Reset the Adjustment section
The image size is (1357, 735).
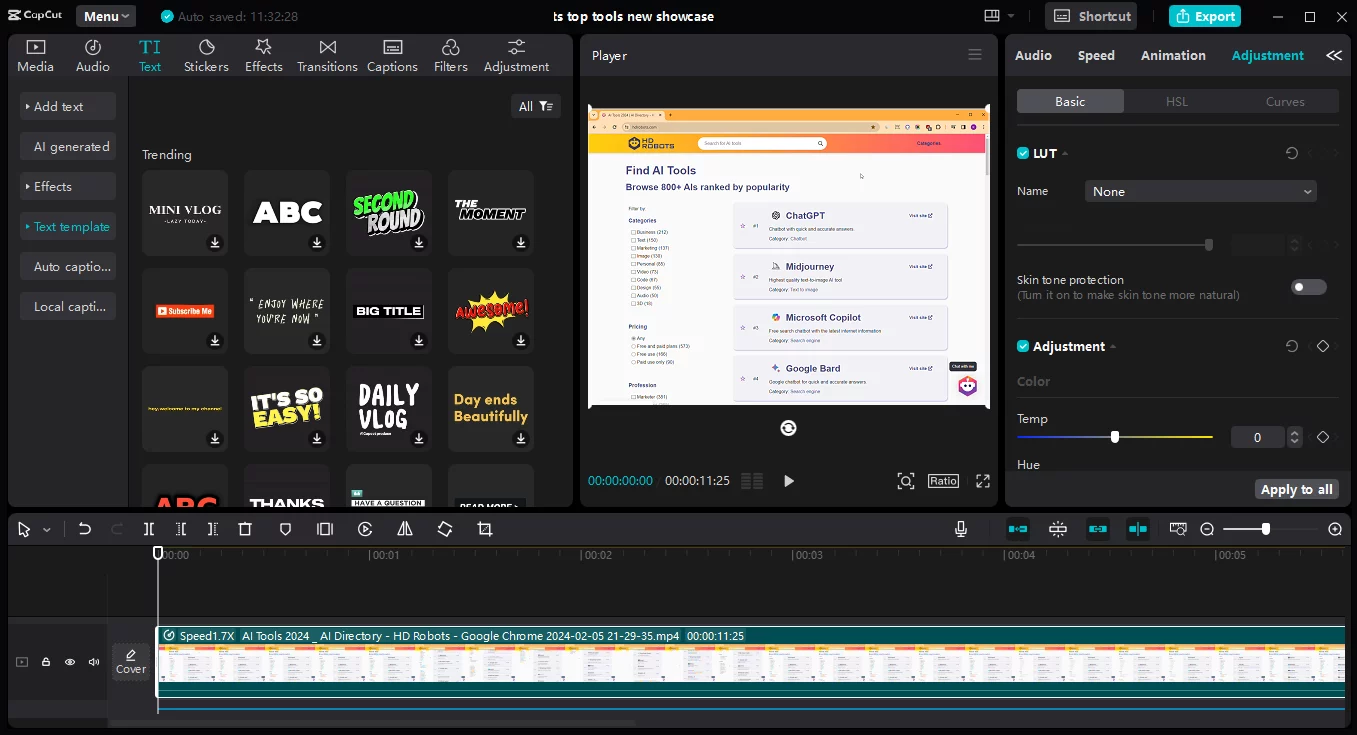(x=1292, y=346)
